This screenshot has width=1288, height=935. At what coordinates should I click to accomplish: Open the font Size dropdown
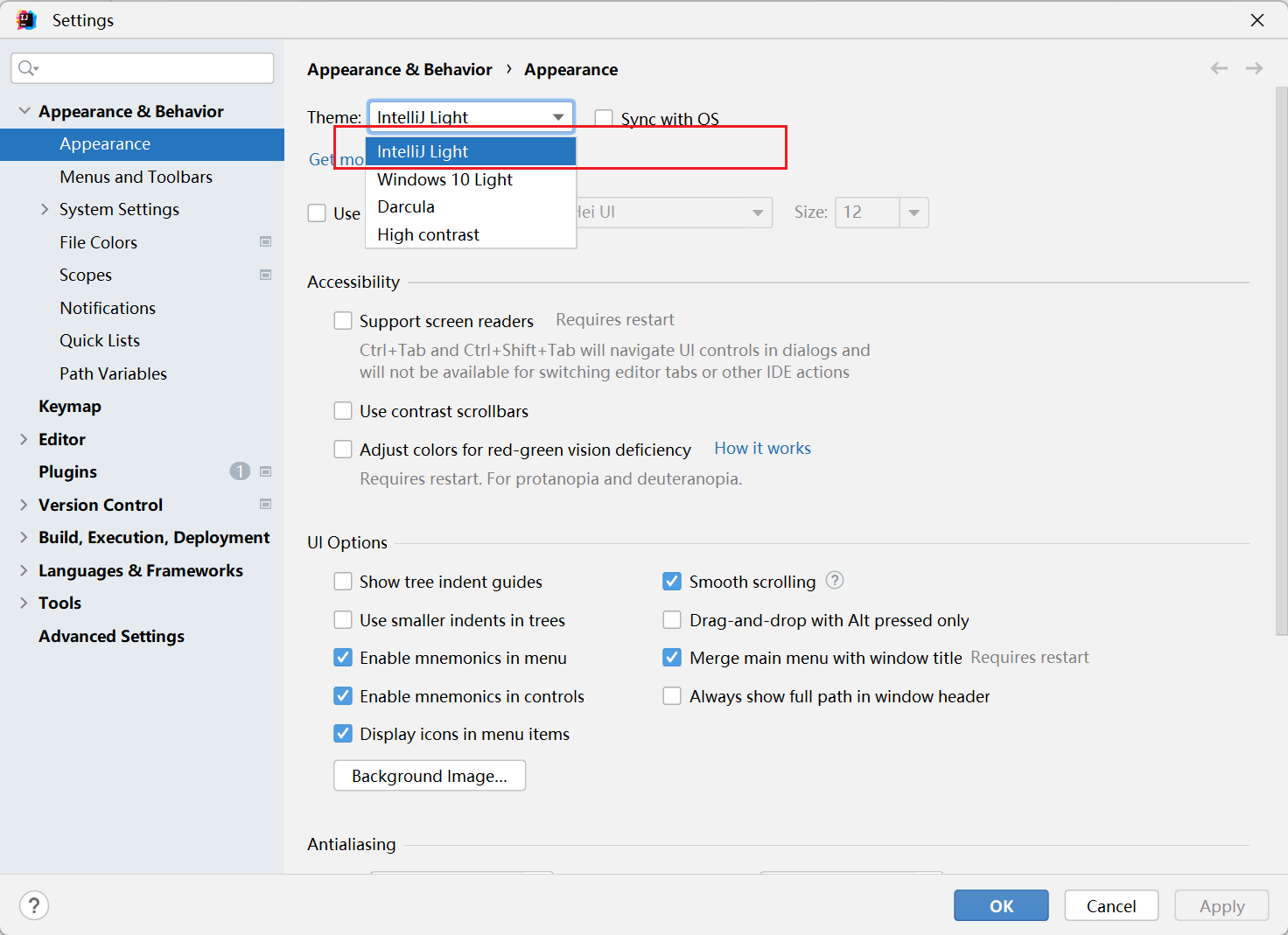913,213
